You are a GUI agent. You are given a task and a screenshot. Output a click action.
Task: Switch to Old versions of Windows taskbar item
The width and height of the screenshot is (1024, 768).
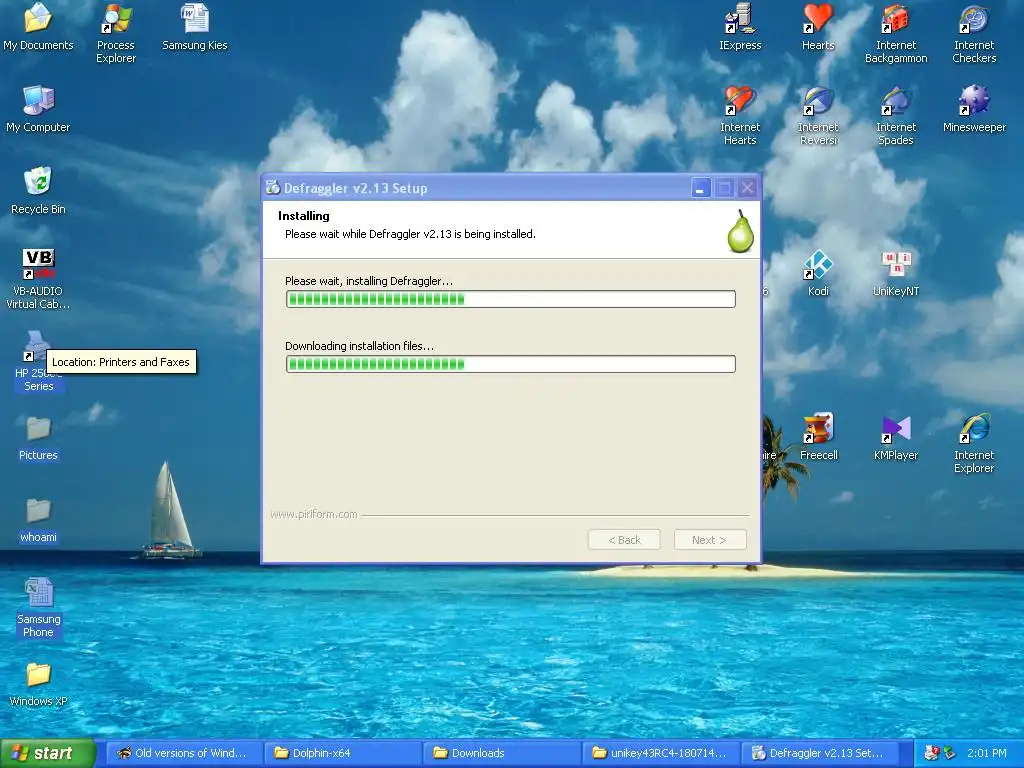(184, 753)
